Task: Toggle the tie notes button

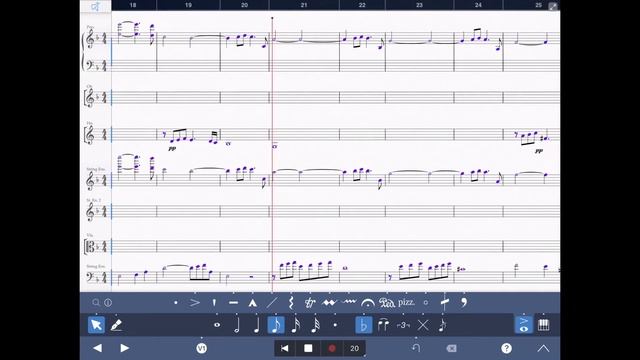Action: point(383,325)
